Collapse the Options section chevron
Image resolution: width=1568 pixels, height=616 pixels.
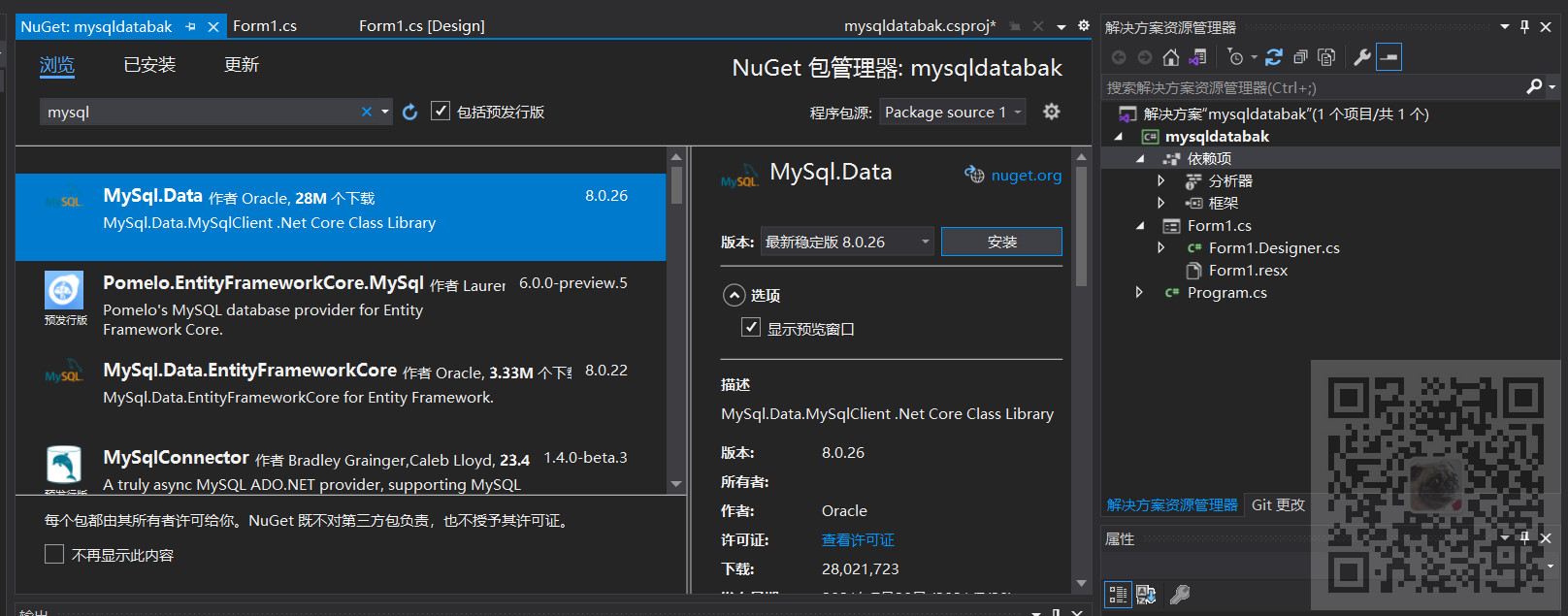pyautogui.click(x=735, y=295)
